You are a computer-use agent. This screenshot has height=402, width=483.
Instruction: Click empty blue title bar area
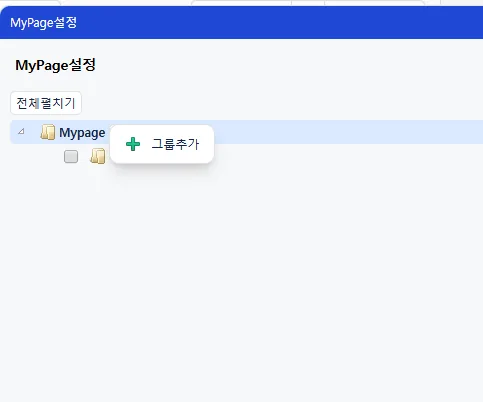pyautogui.click(x=280, y=23)
